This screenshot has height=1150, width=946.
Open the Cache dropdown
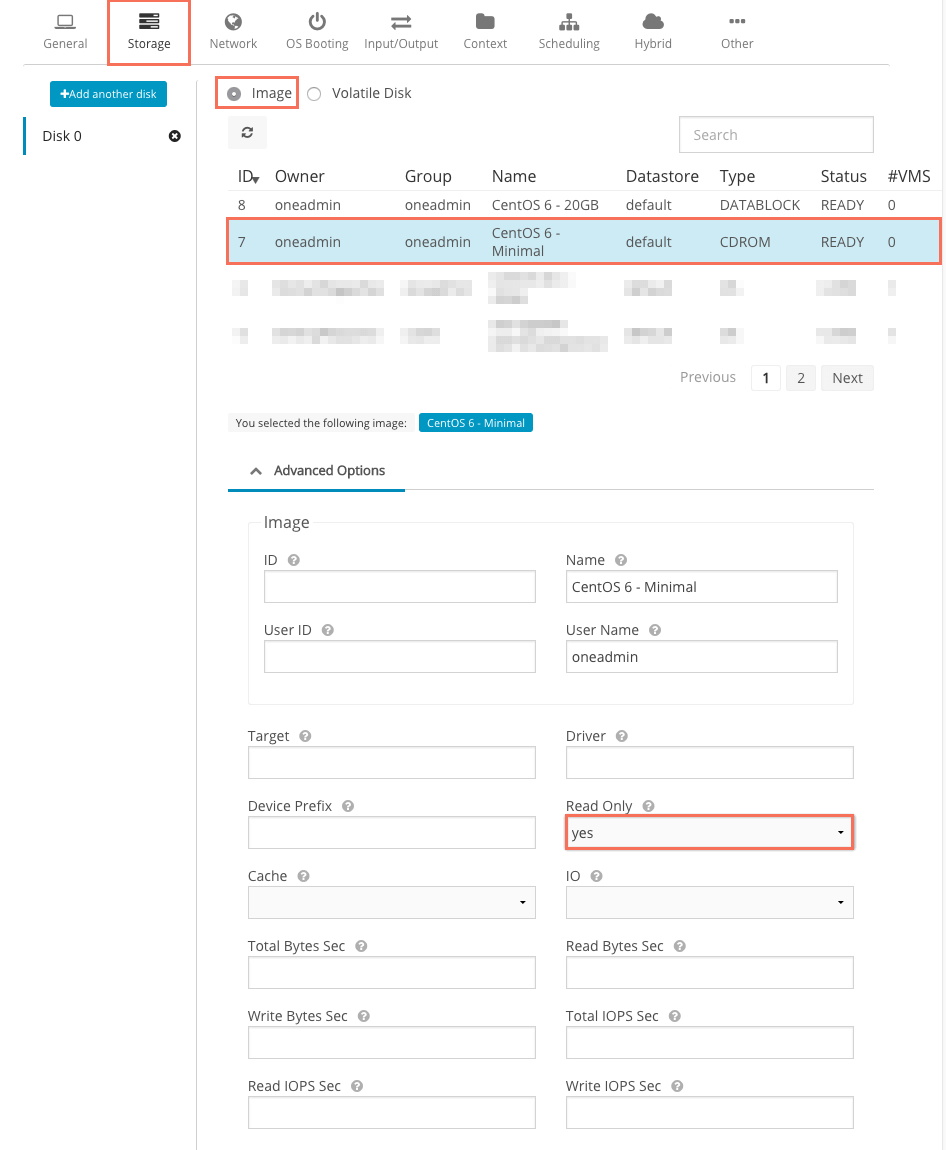click(x=391, y=903)
